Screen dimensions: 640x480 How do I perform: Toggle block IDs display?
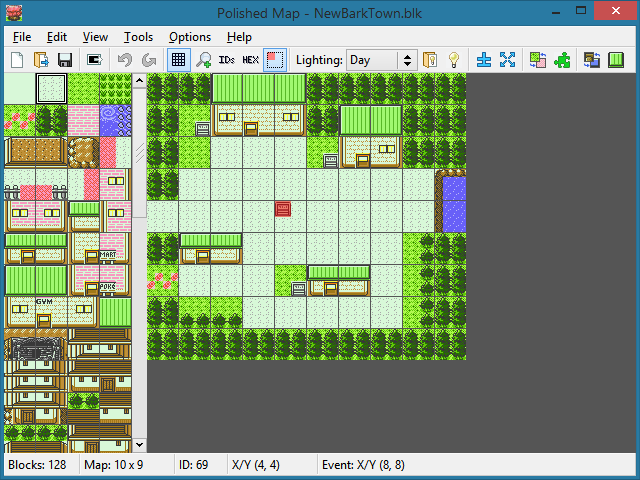pyautogui.click(x=227, y=60)
